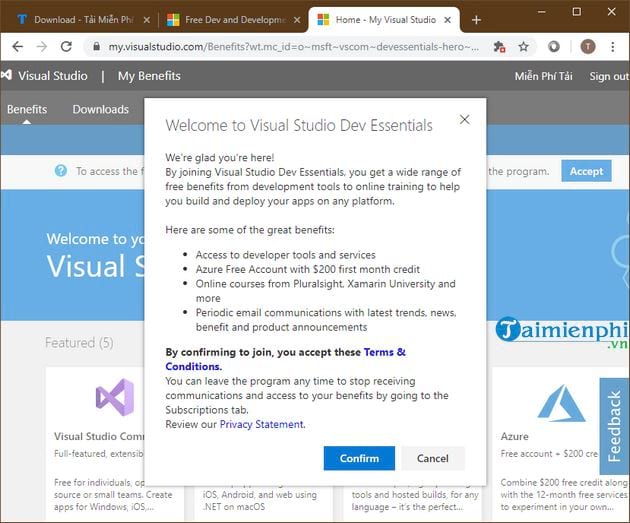This screenshot has height=523, width=630.
Task: Click the Visual Studio Community card title
Action: pyautogui.click(x=99, y=436)
